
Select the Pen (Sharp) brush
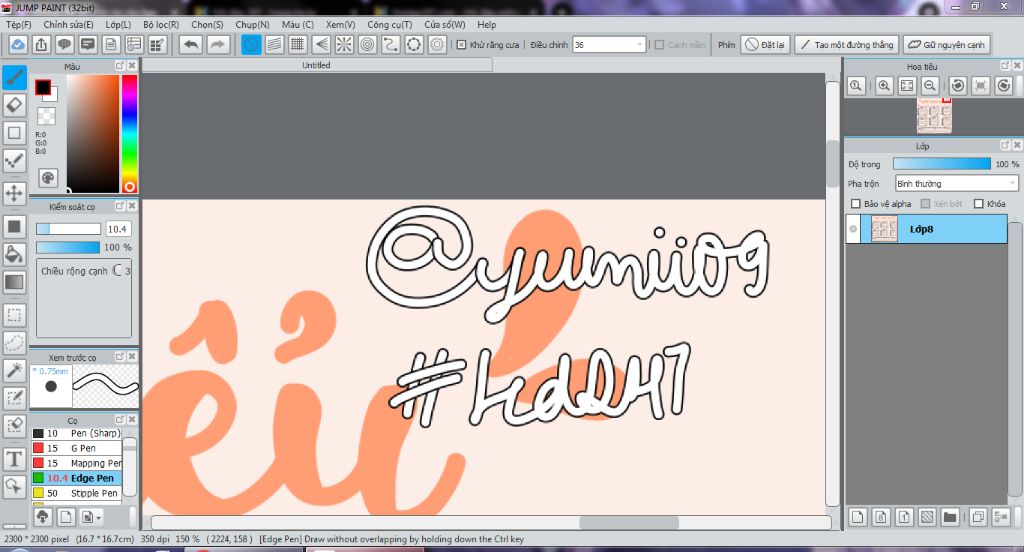click(x=76, y=433)
